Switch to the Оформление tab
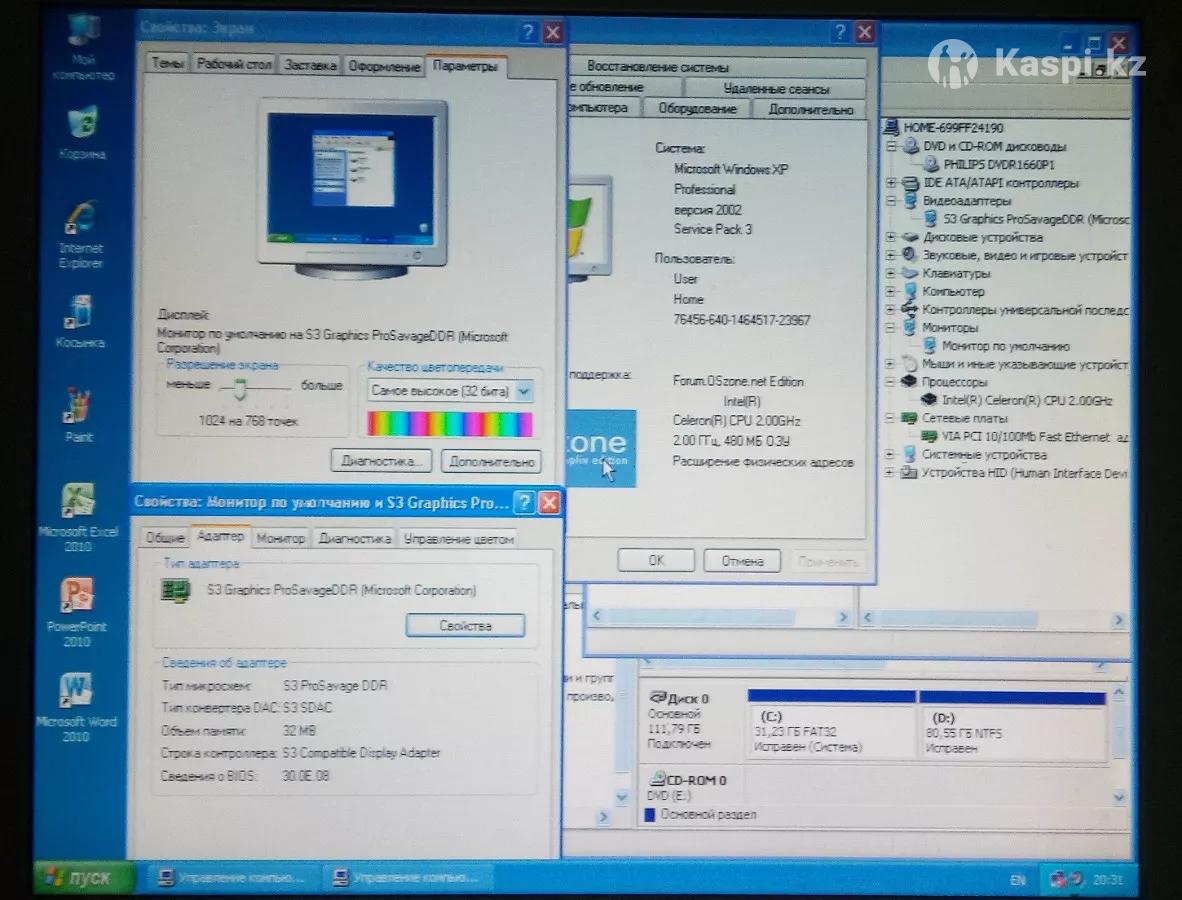The image size is (1182, 900). (x=384, y=66)
